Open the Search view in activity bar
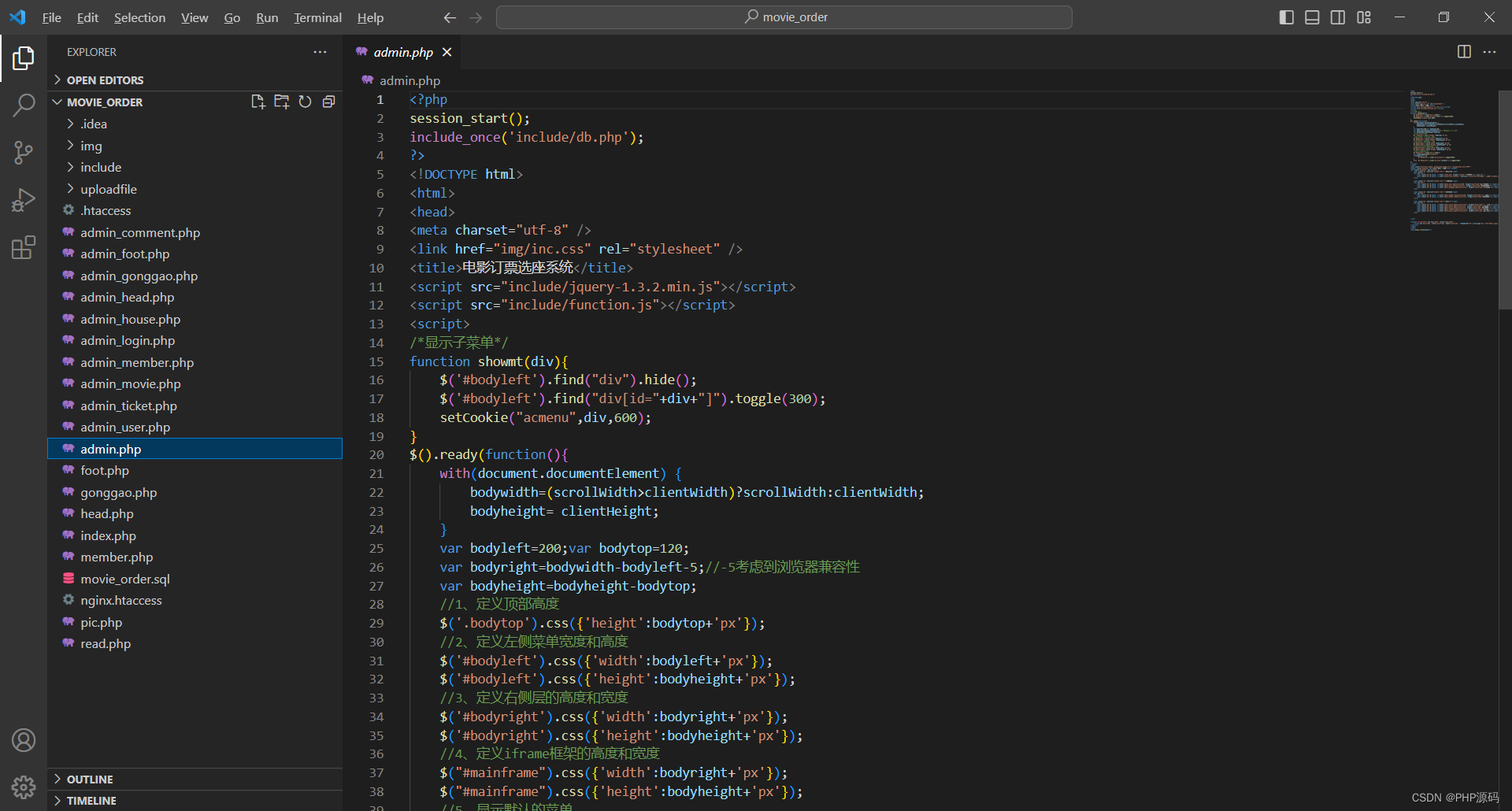1512x811 pixels. tap(24, 105)
